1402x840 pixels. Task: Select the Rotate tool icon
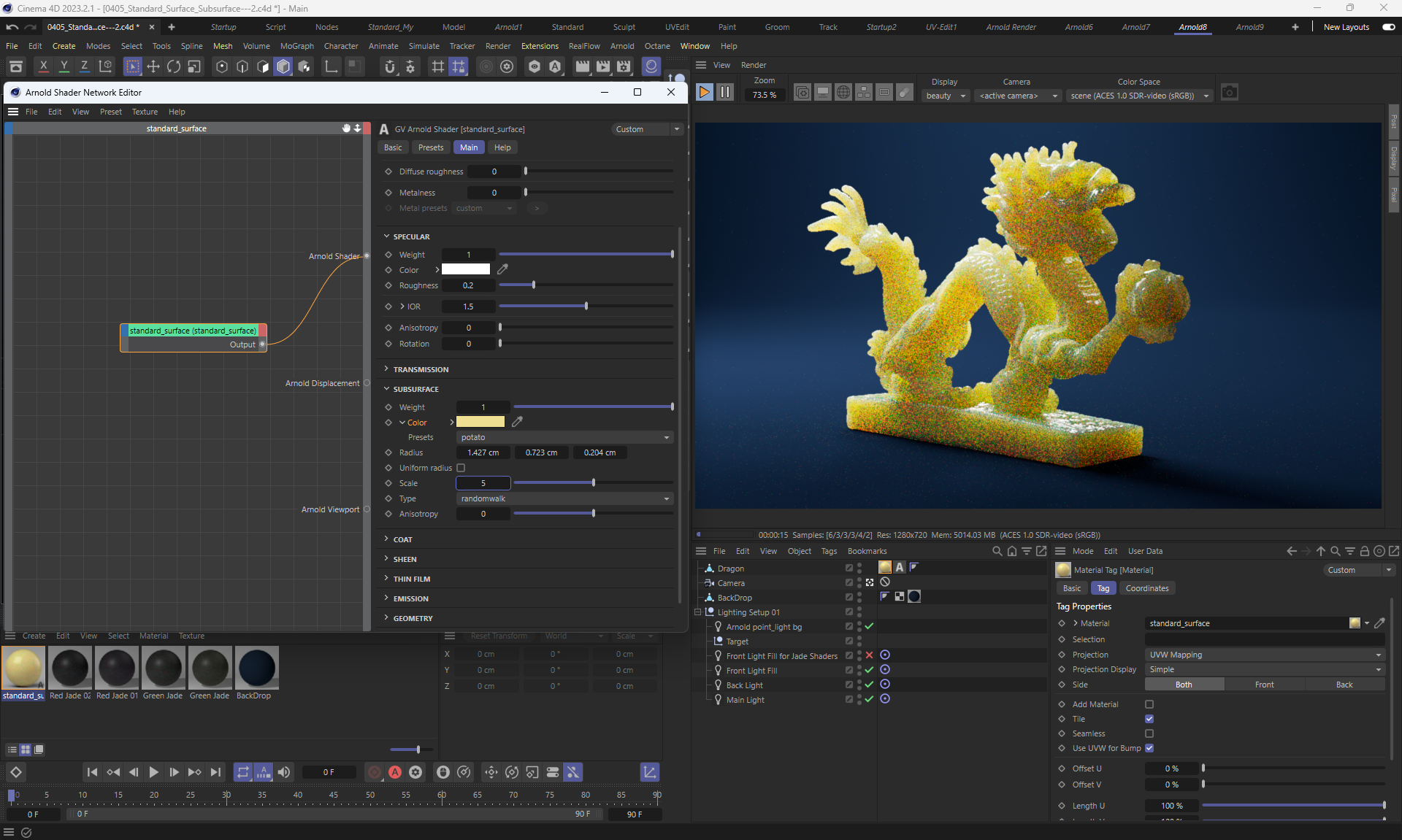174,67
